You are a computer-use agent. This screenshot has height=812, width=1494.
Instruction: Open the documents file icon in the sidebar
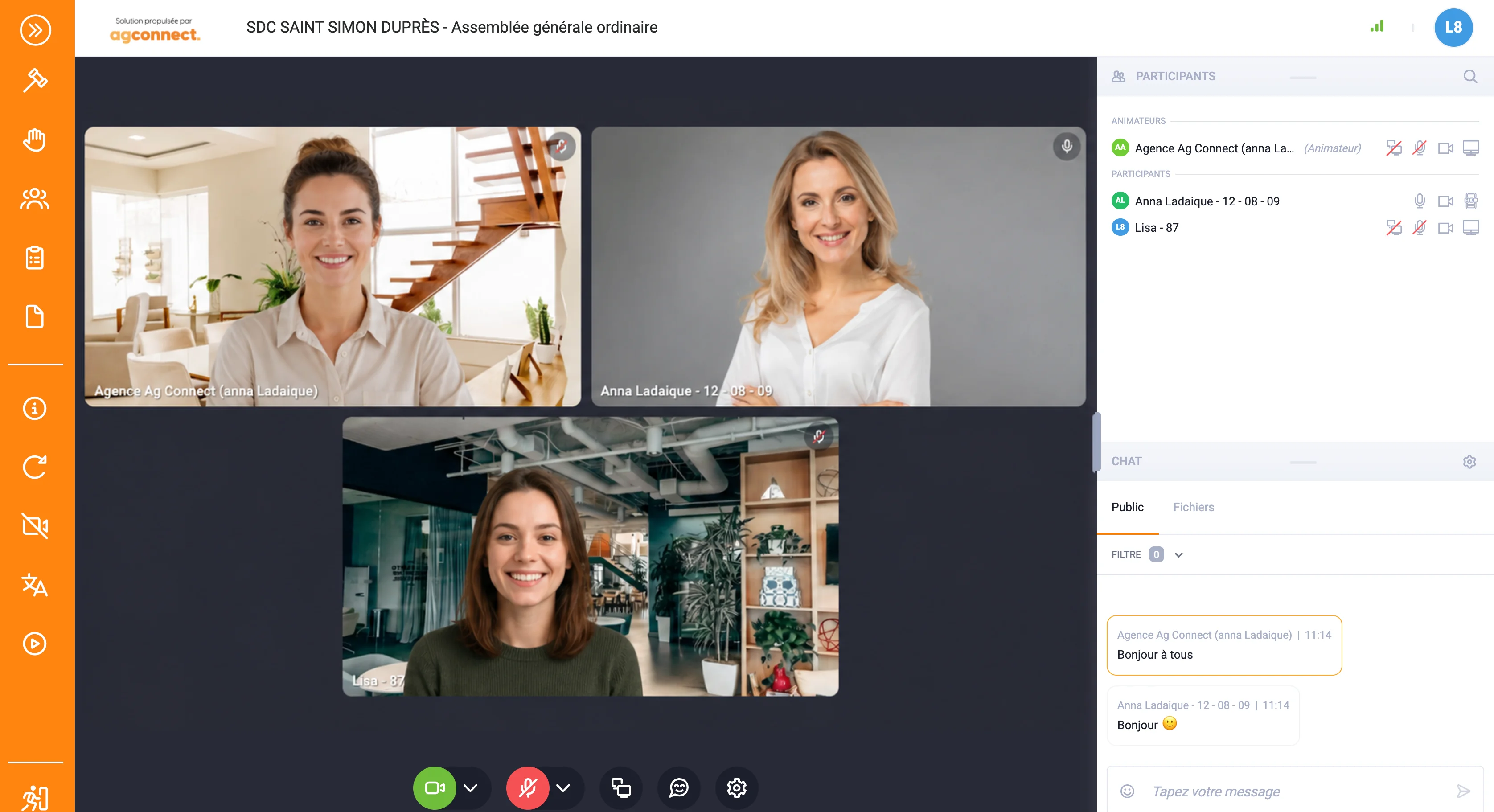35,317
